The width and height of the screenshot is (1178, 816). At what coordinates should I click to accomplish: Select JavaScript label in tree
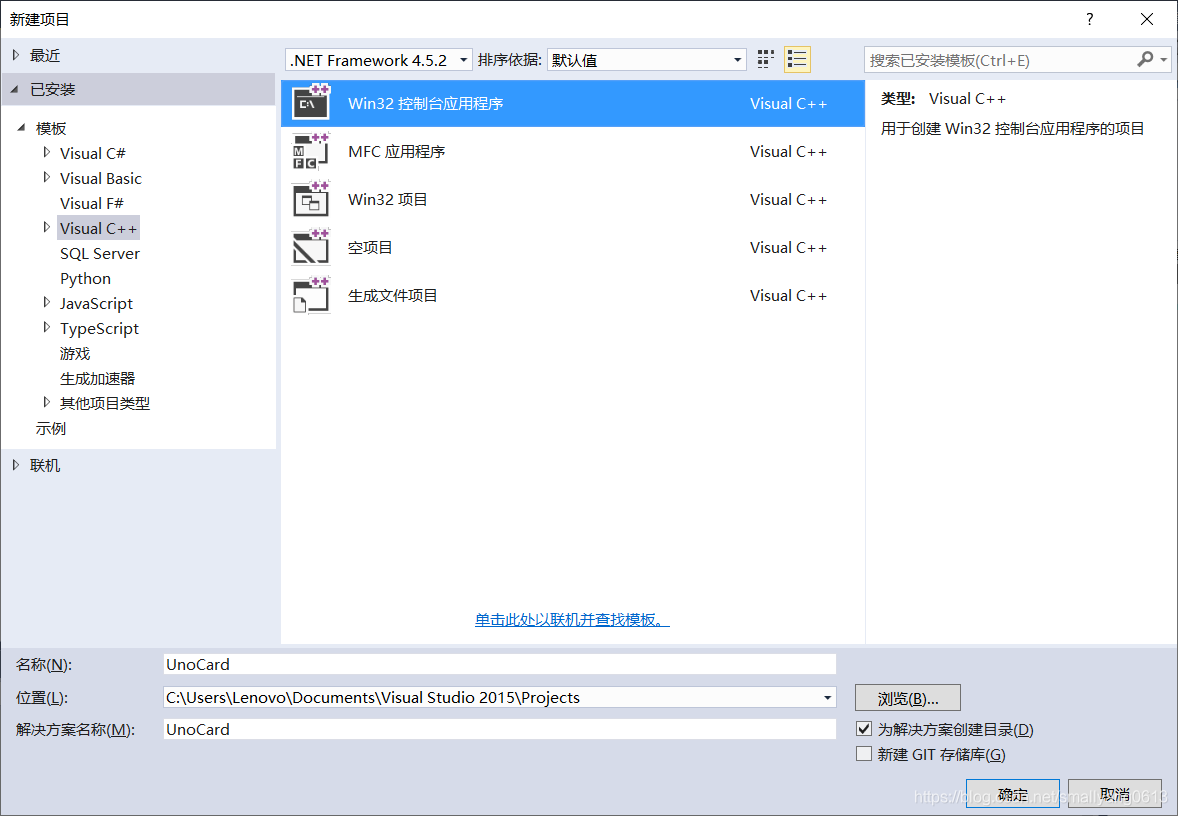point(96,304)
